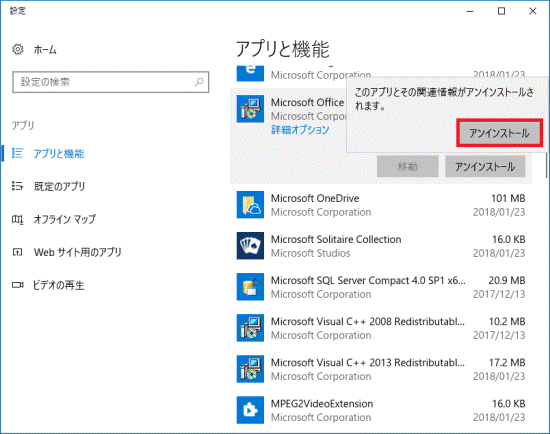Select the MPEG2VideoExtension entry
550x434 pixels.
(x=381, y=410)
